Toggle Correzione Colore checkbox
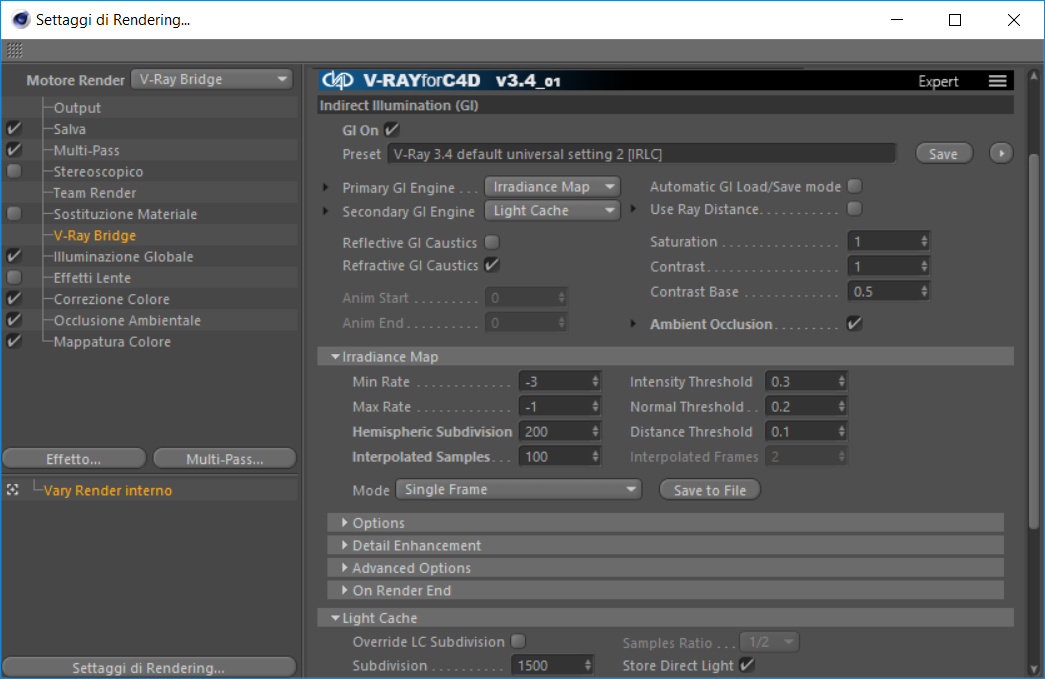The image size is (1045, 679). pyautogui.click(x=14, y=299)
